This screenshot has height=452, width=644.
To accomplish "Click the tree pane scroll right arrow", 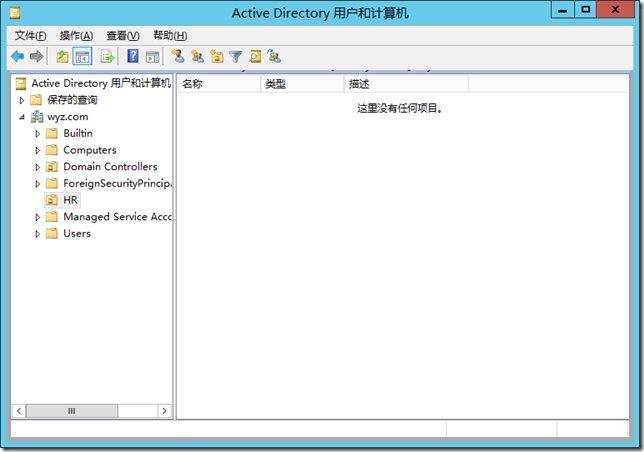I will (x=164, y=411).
